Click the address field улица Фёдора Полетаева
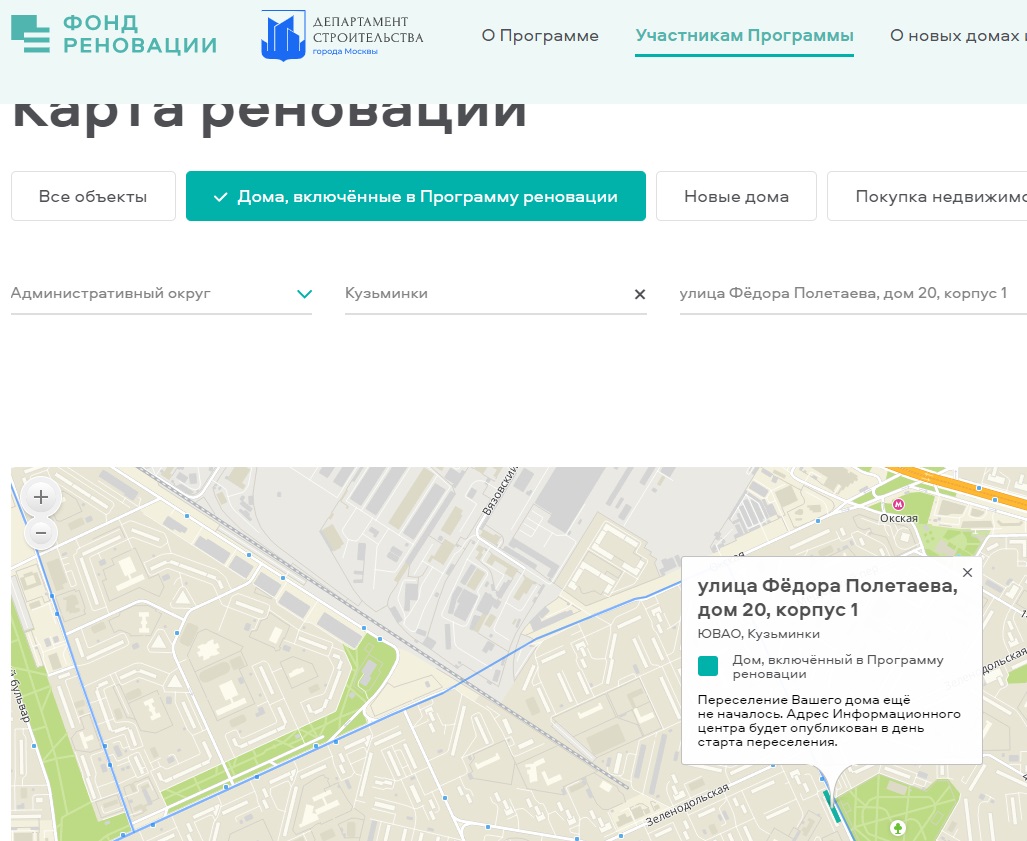This screenshot has width=1027, height=841. click(x=853, y=293)
